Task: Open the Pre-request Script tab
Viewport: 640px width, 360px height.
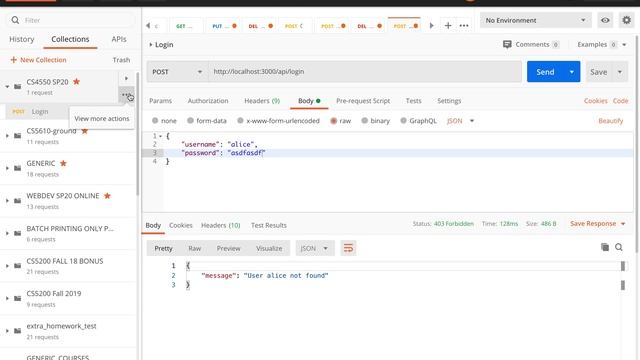Action: [363, 101]
